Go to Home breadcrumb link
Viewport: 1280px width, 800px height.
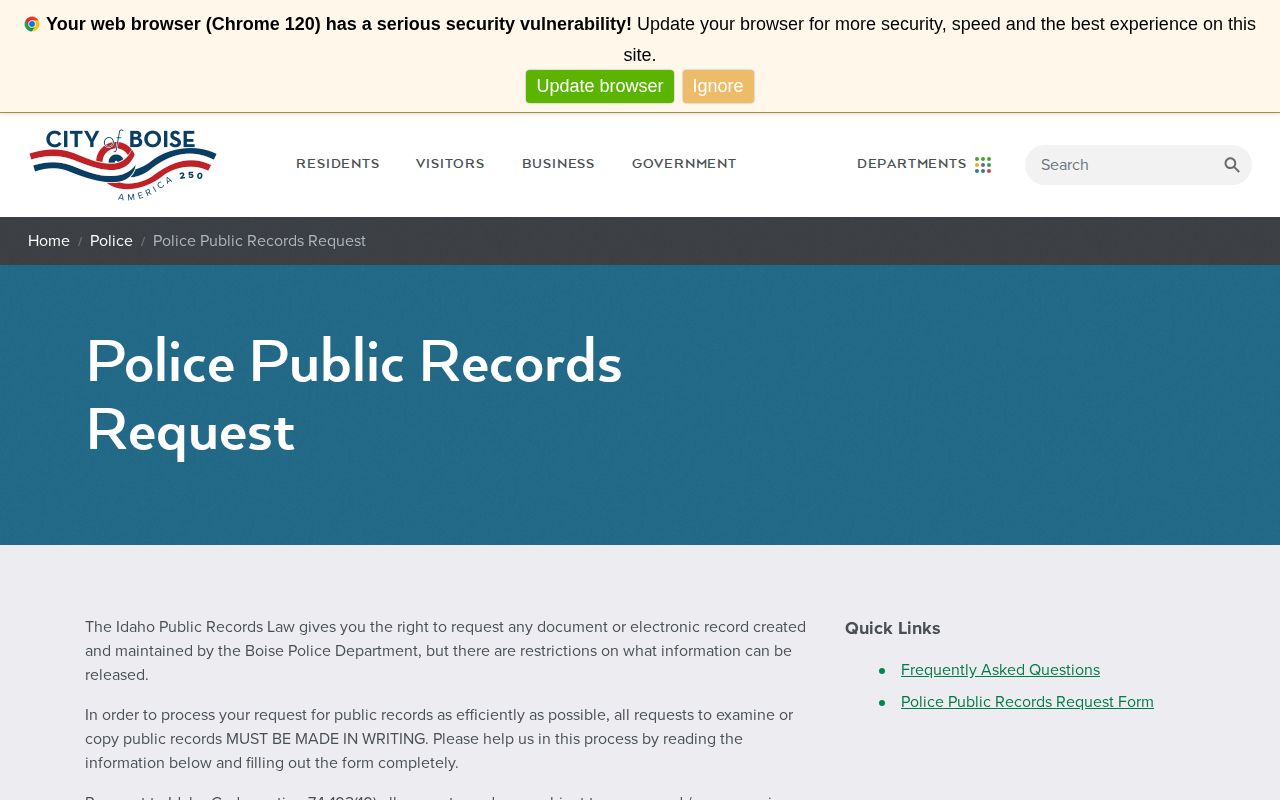[49, 241]
